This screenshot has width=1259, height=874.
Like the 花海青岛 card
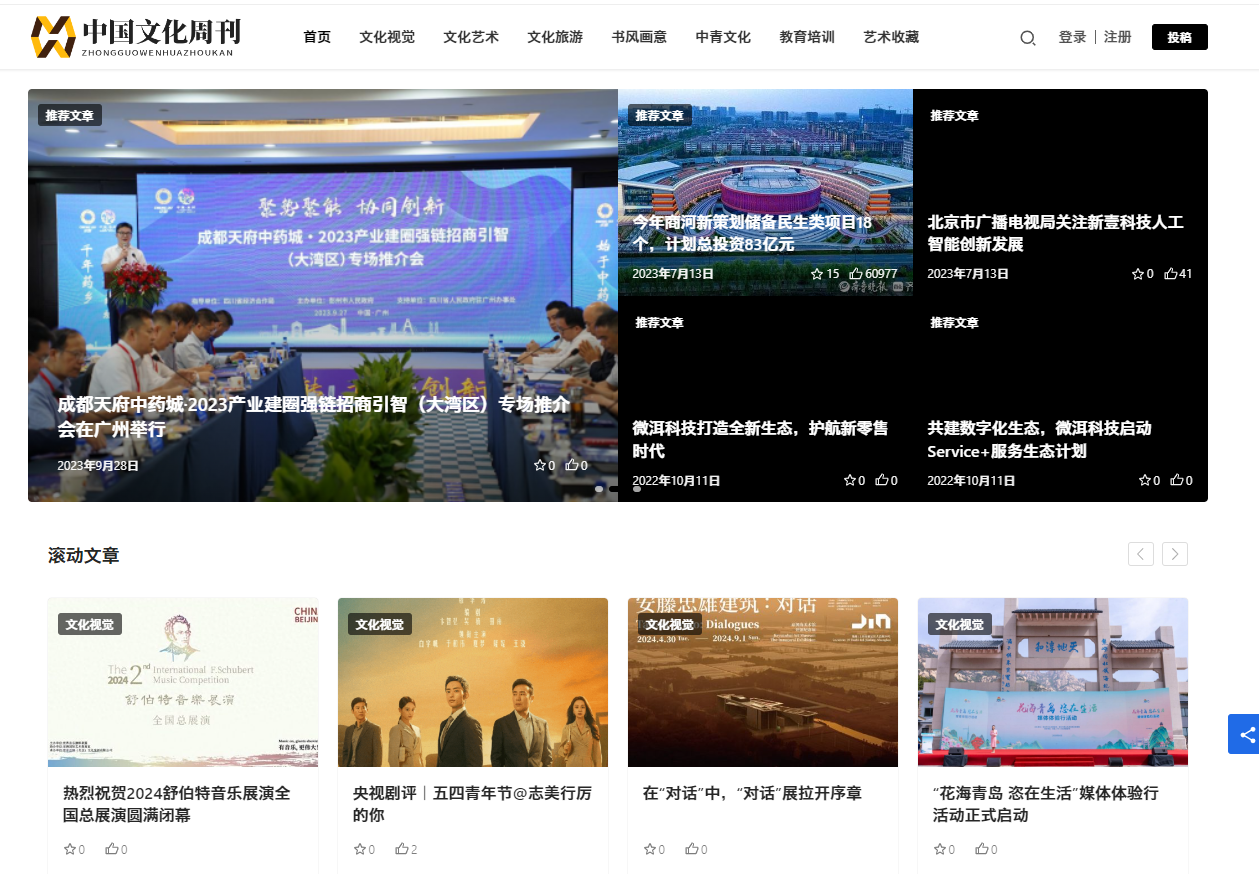pyautogui.click(x=981, y=849)
